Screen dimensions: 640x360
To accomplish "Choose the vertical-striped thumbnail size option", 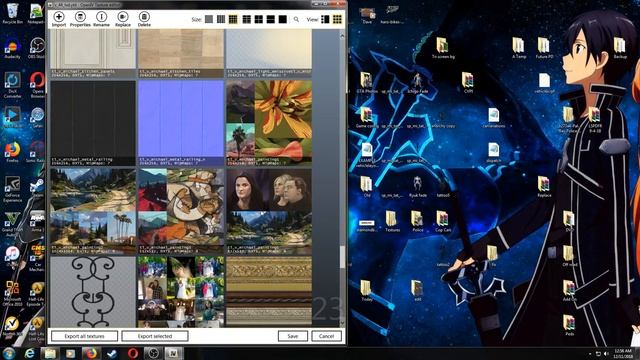I will (221, 19).
